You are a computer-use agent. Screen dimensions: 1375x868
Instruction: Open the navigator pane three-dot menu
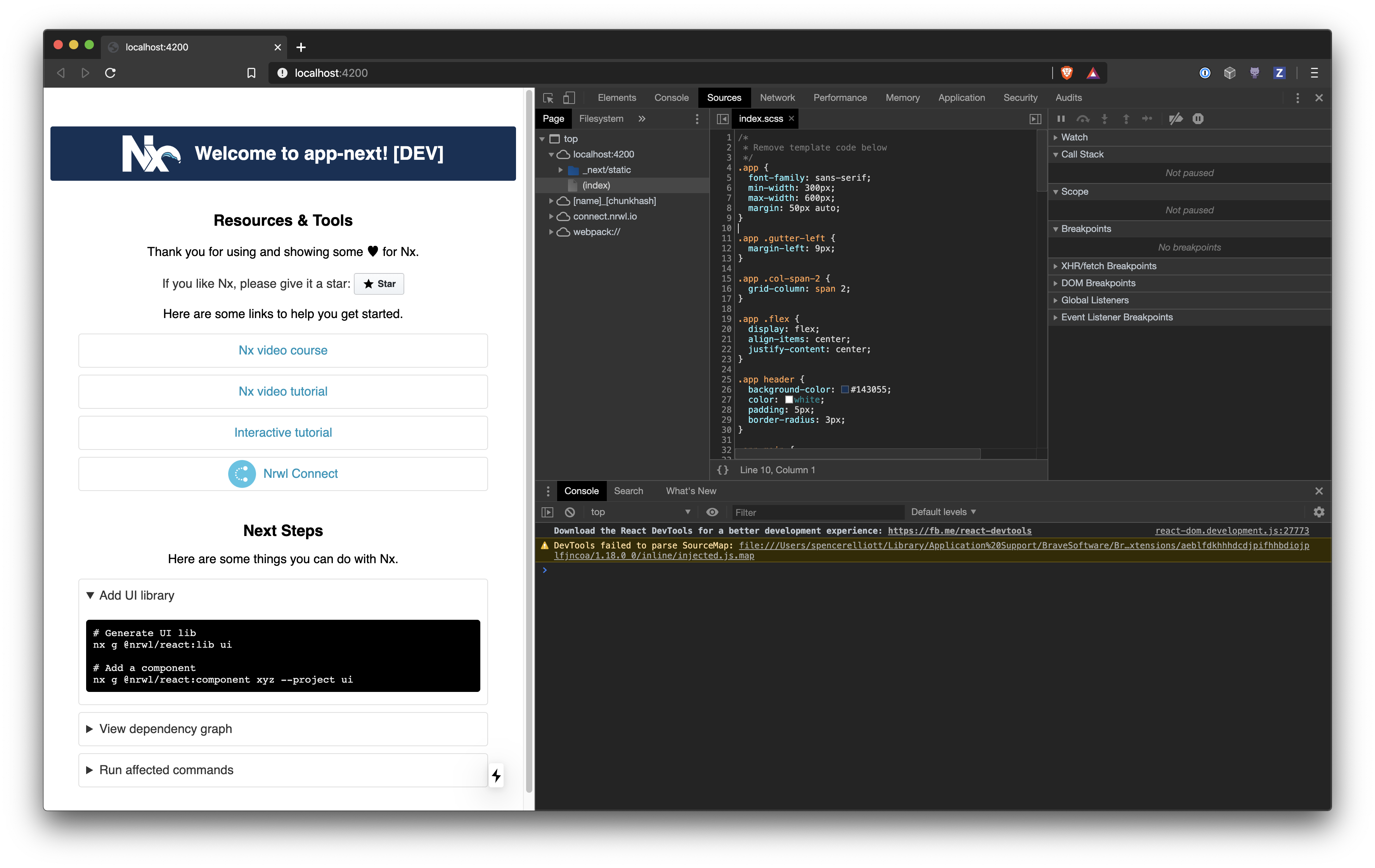click(697, 119)
